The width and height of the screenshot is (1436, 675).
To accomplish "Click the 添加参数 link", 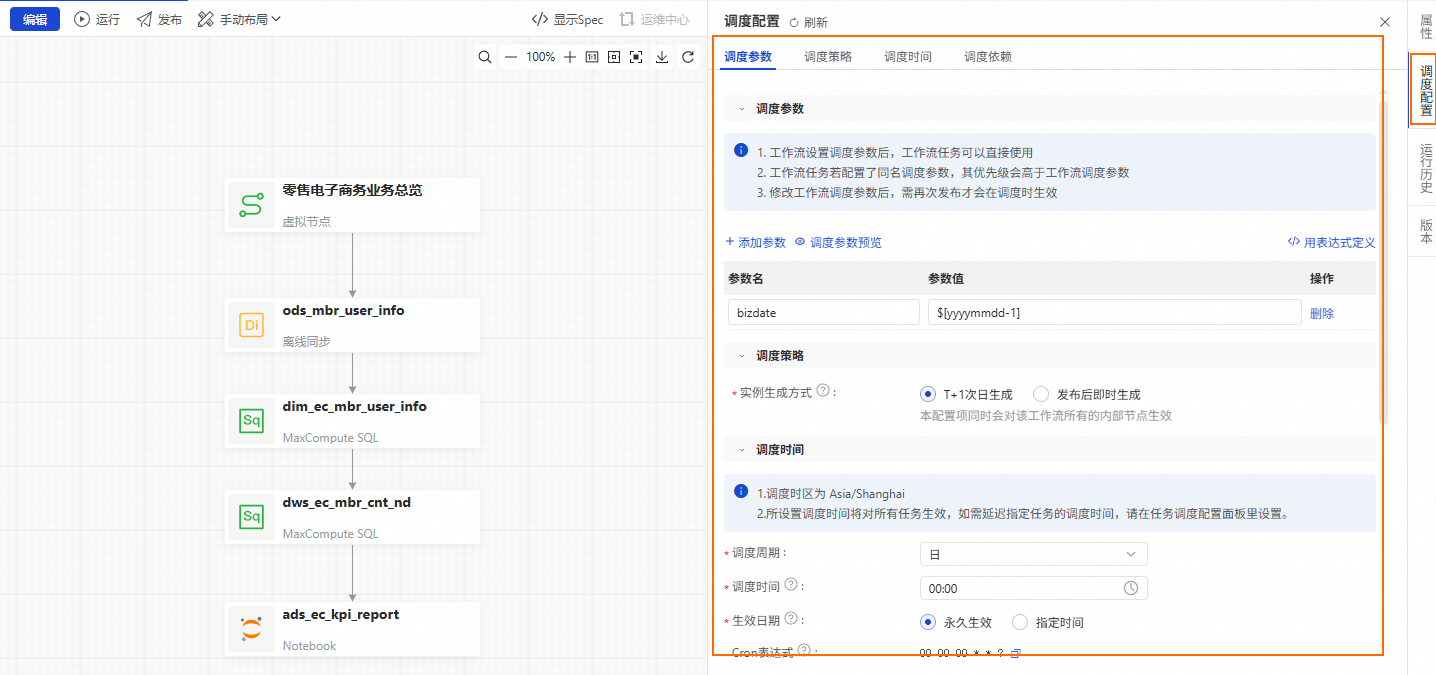I will (755, 242).
